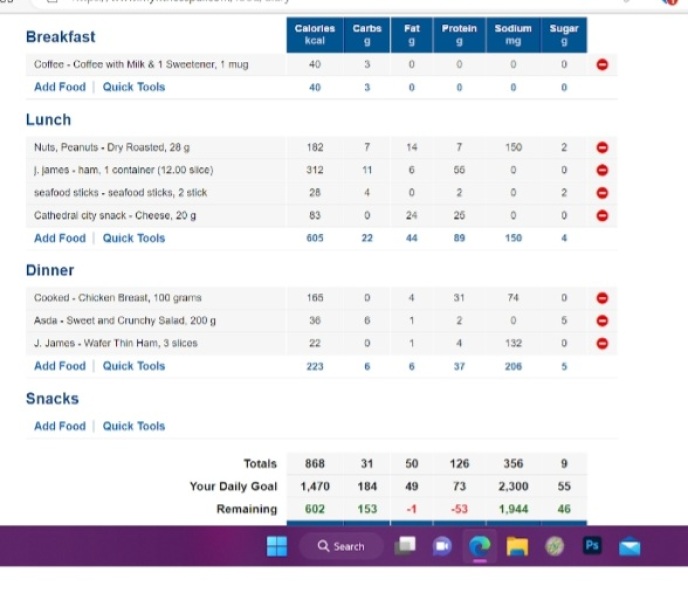Click the Sugar g column header
The height and width of the screenshot is (600, 688).
coord(564,35)
